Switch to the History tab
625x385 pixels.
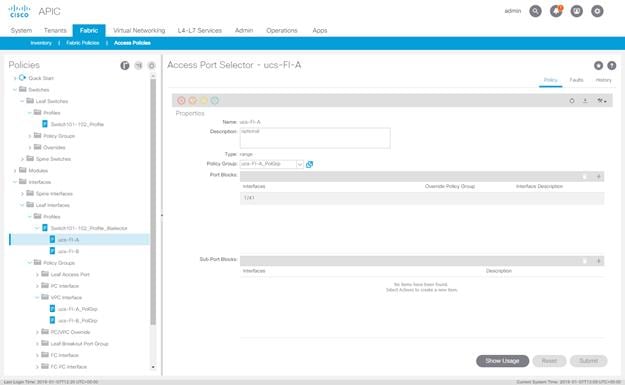click(603, 80)
